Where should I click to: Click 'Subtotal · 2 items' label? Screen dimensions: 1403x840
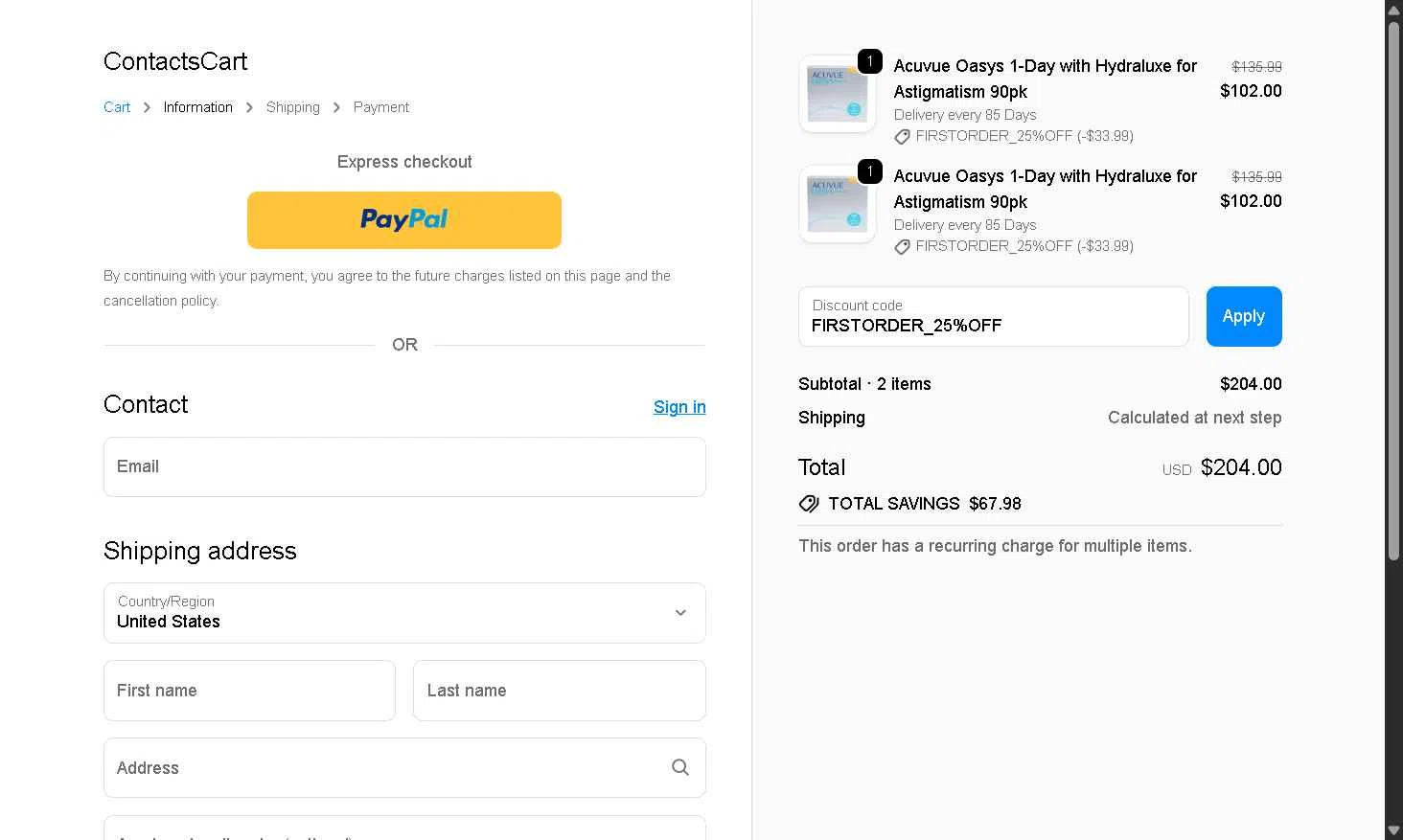pyautogui.click(x=864, y=384)
